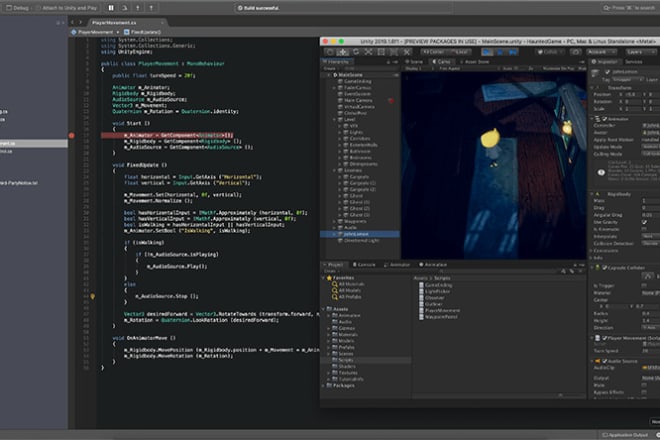Open FixedUpdate() member breadcrumb
This screenshot has height=440, width=660.
(x=142, y=32)
